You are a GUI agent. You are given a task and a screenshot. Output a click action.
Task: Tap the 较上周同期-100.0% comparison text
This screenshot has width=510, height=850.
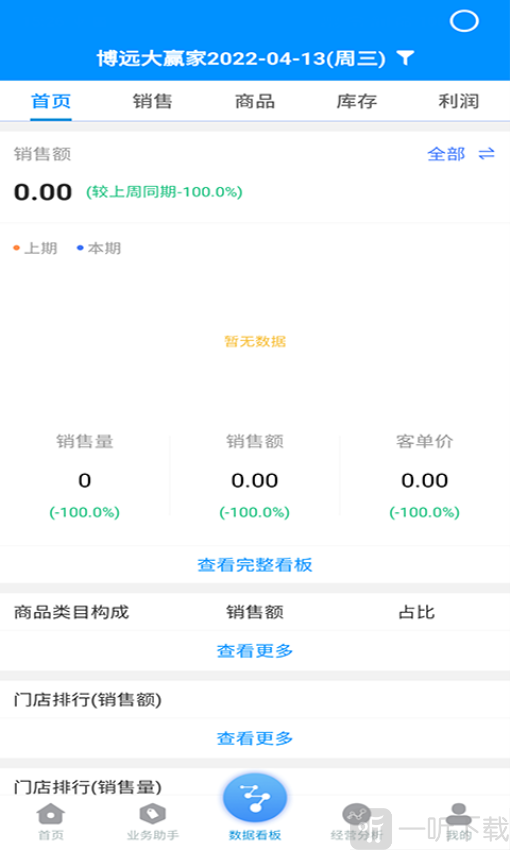[164, 192]
